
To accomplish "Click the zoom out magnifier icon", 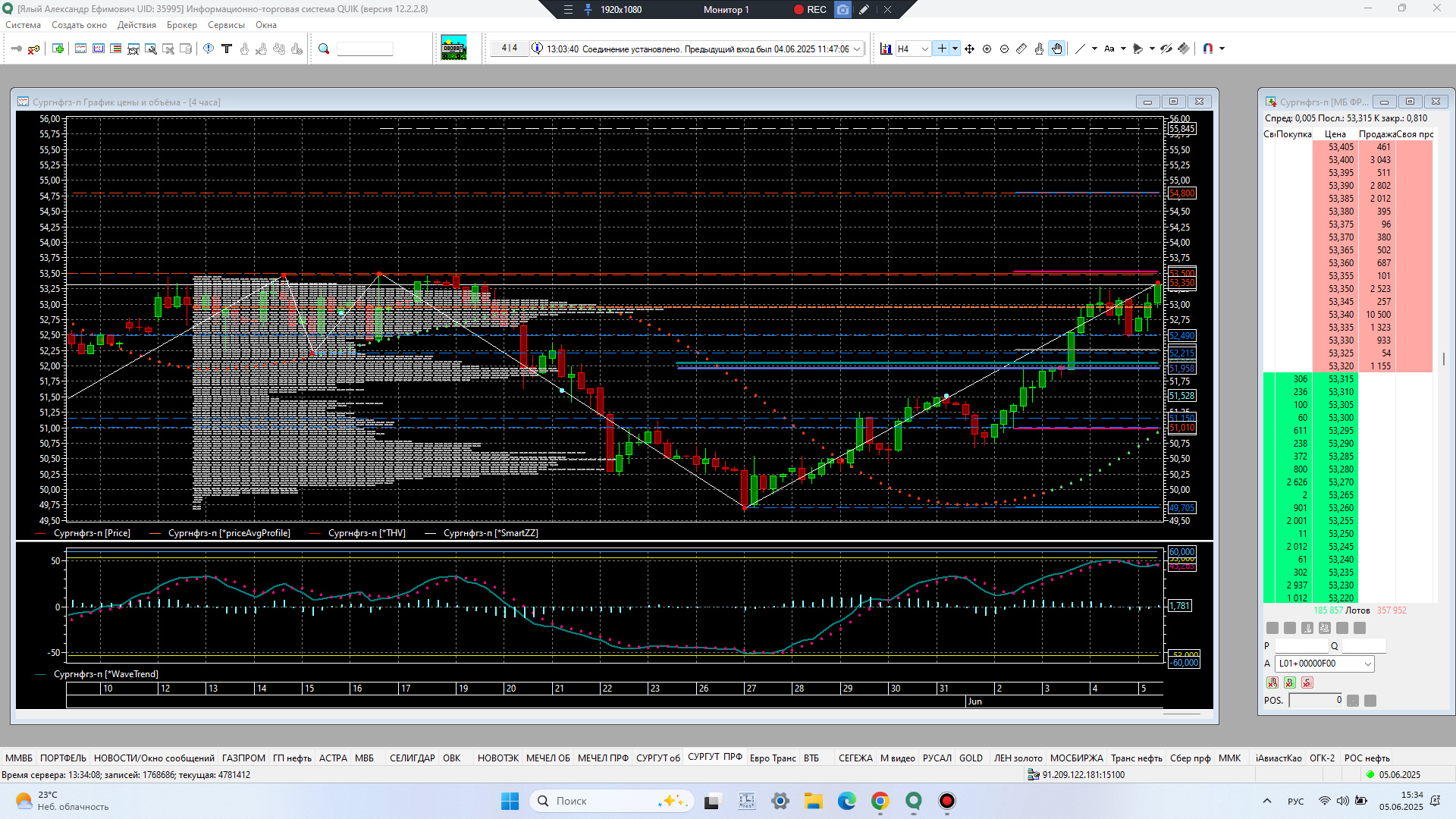I will pyautogui.click(x=1004, y=49).
